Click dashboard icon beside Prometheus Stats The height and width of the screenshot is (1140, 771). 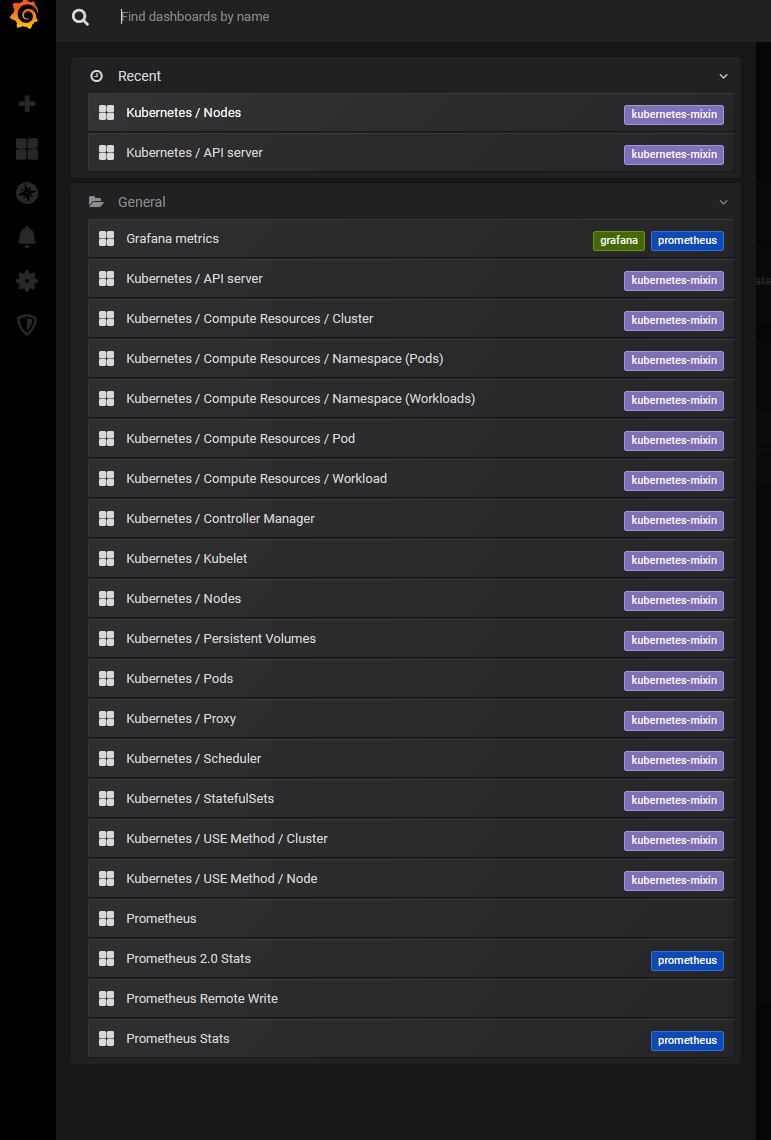tap(106, 1038)
